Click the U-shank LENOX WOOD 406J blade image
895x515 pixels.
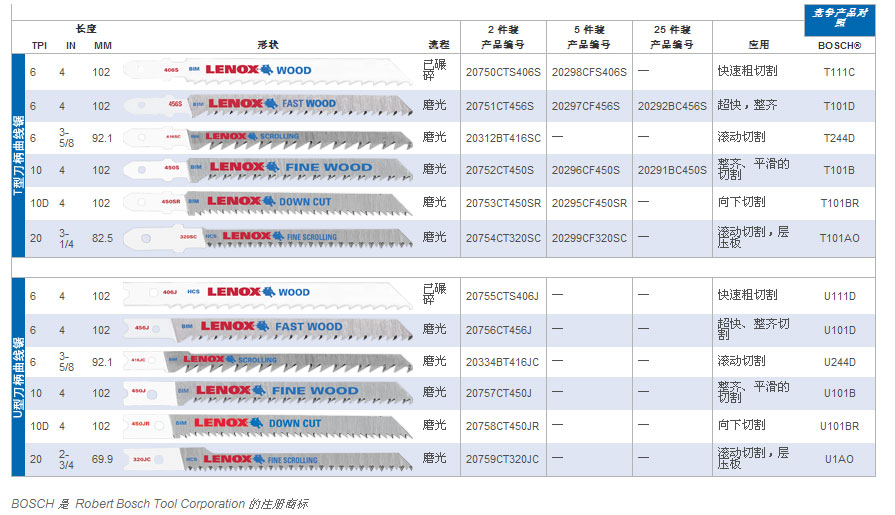tap(268, 294)
